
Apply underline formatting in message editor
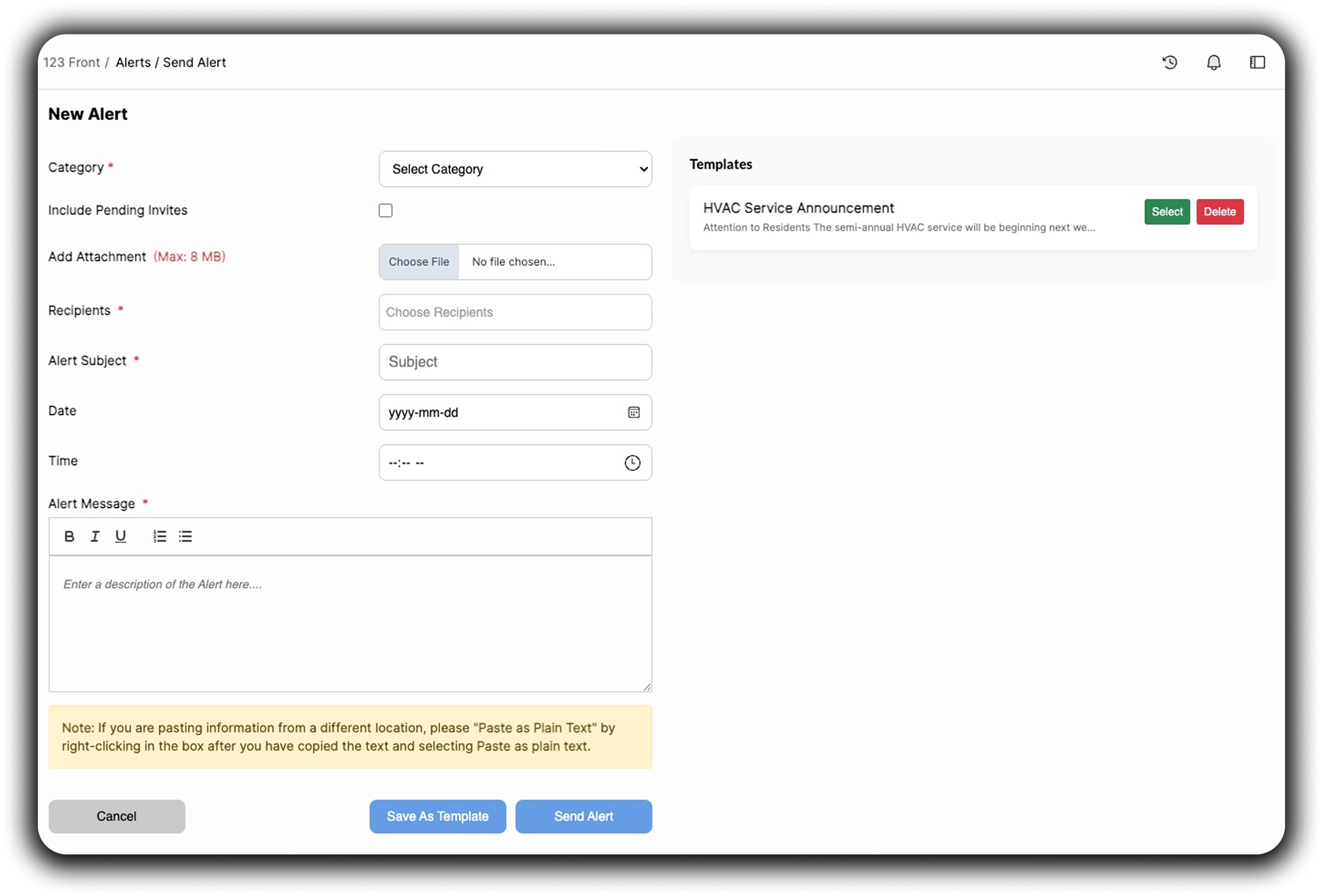pyautogui.click(x=121, y=536)
